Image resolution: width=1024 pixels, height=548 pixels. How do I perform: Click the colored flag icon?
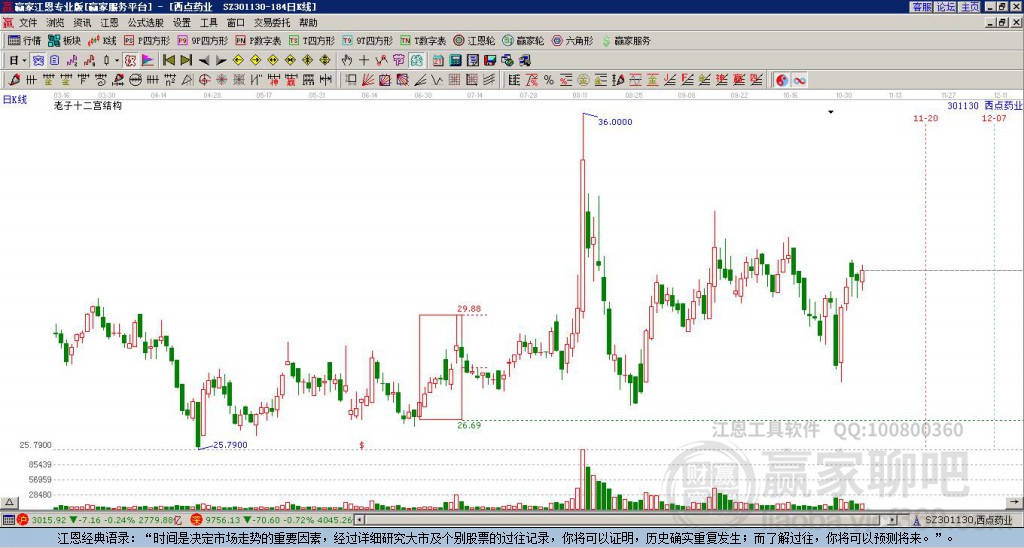click(148, 60)
